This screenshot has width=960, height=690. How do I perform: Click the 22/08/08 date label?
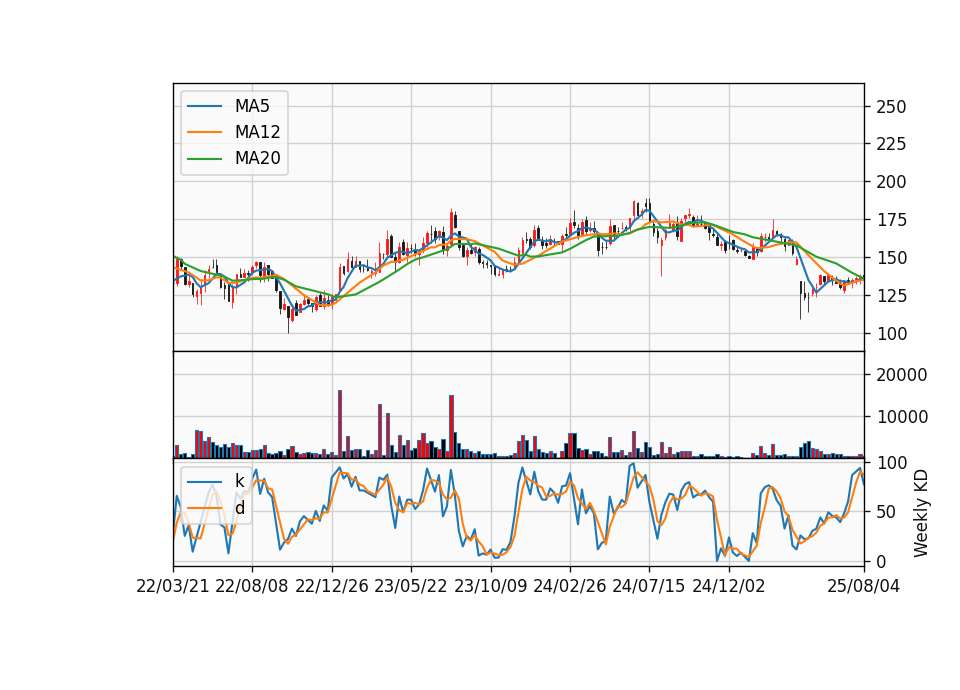252,587
